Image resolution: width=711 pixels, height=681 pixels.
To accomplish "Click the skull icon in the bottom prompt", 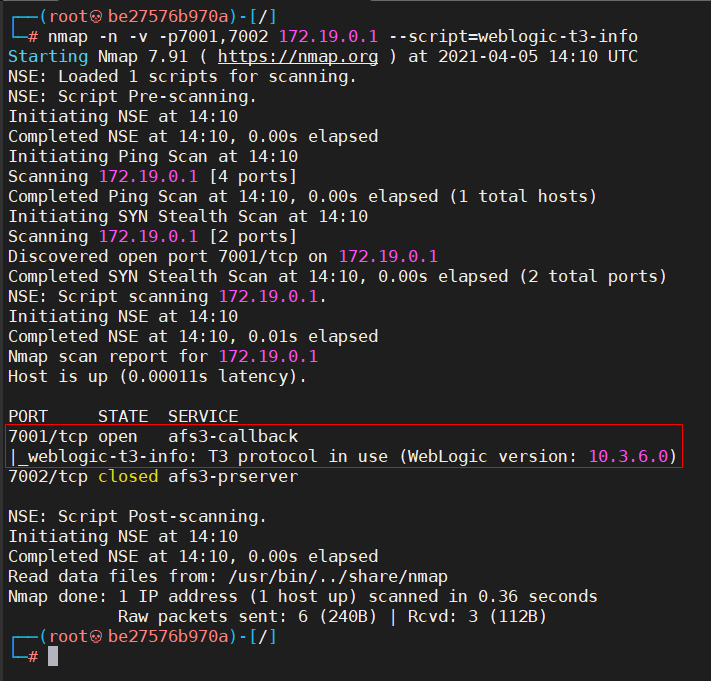I will (x=98, y=636).
